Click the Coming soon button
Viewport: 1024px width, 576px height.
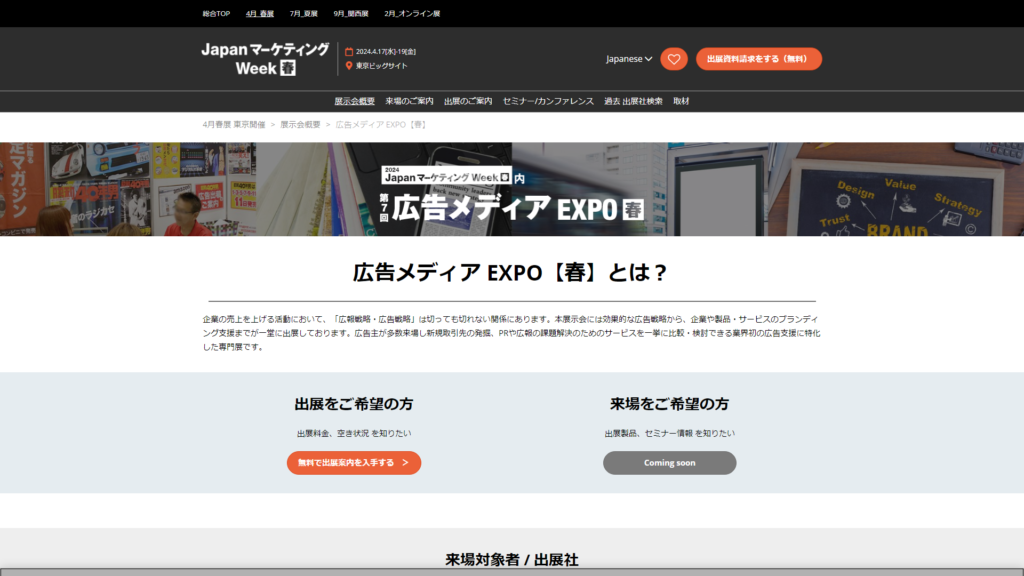point(669,463)
